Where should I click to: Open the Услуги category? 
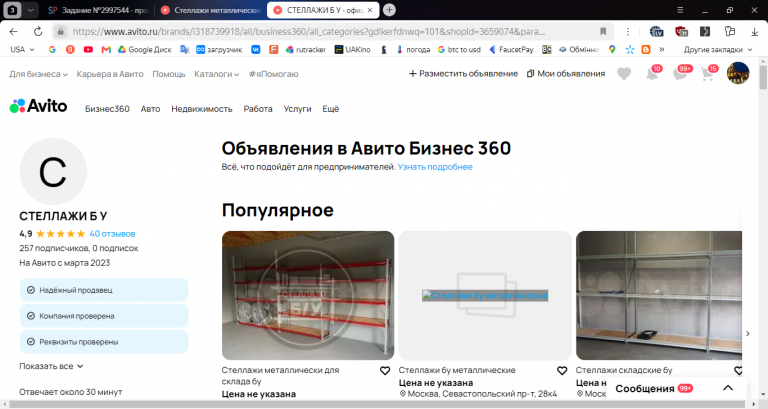[297, 109]
